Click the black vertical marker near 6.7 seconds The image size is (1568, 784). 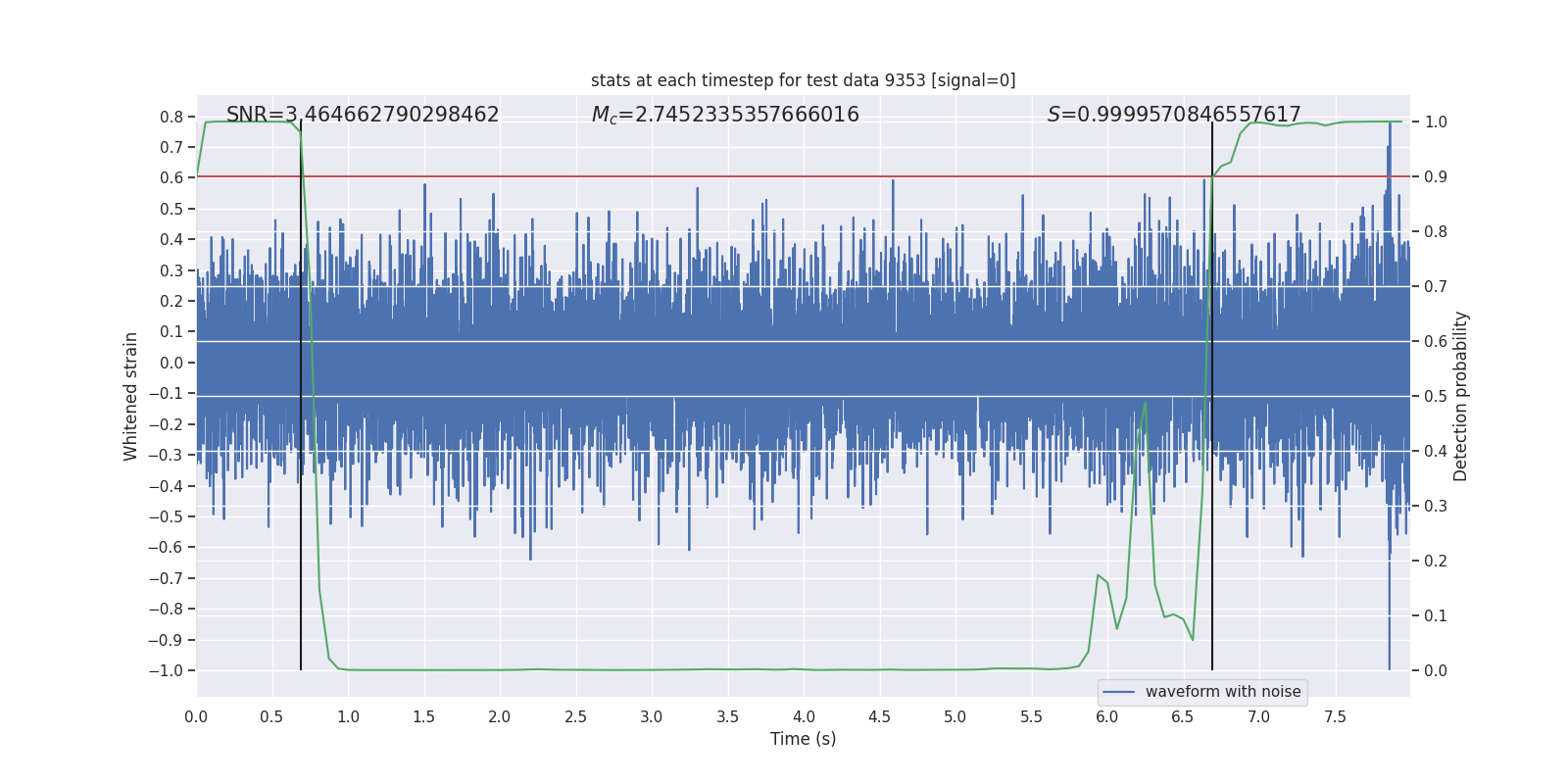click(x=1212, y=396)
